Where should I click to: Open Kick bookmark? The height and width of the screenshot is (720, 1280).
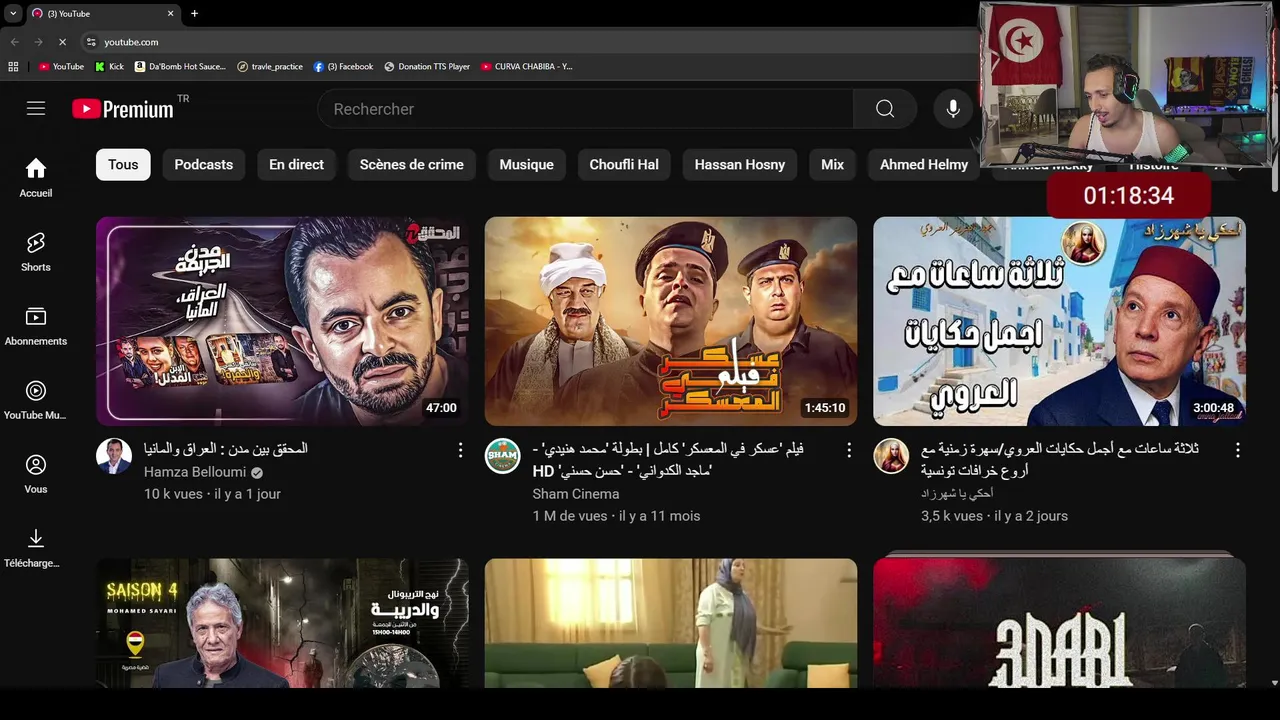click(109, 67)
